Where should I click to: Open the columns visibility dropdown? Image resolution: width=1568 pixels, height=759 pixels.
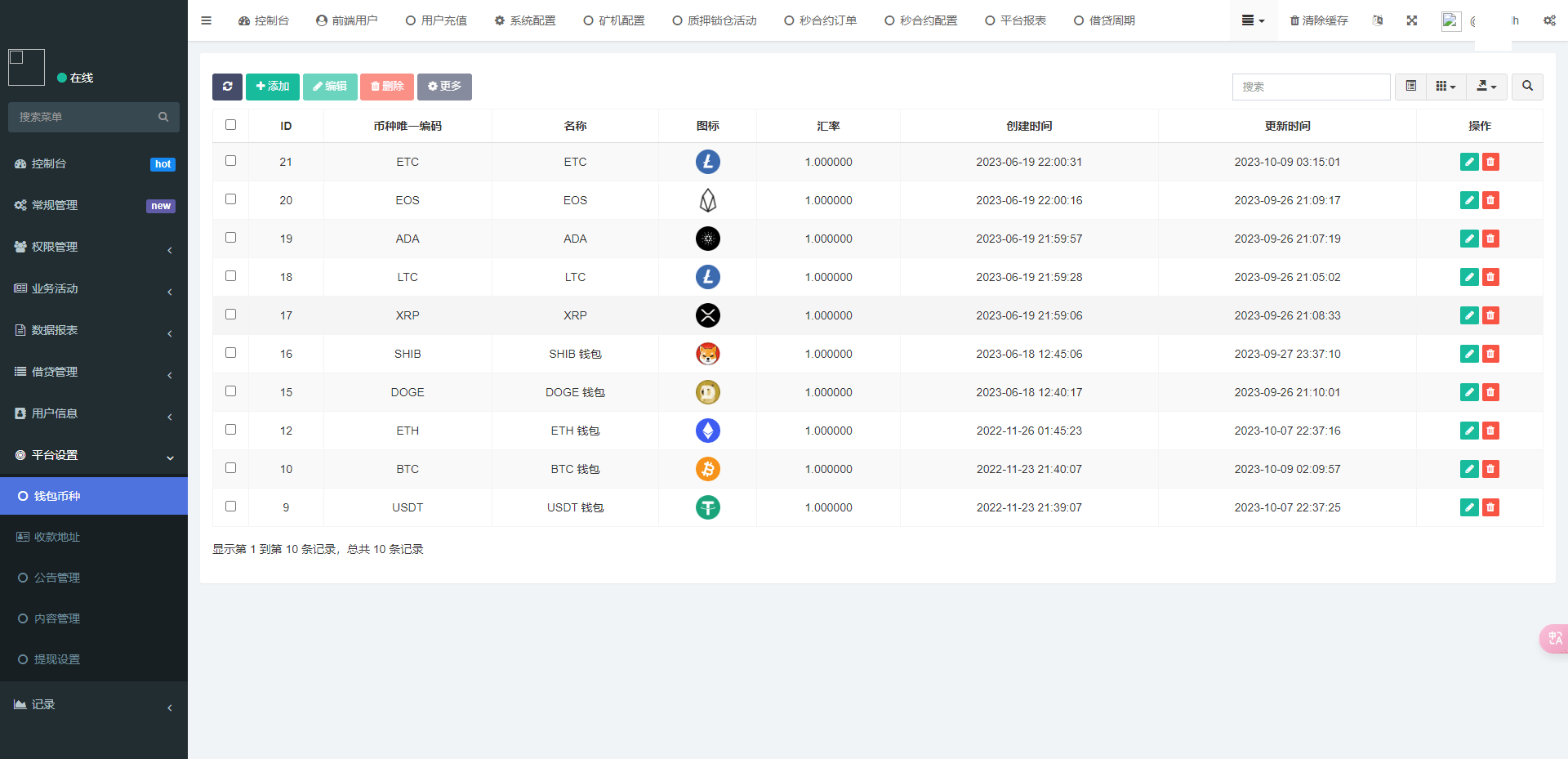coord(1445,87)
